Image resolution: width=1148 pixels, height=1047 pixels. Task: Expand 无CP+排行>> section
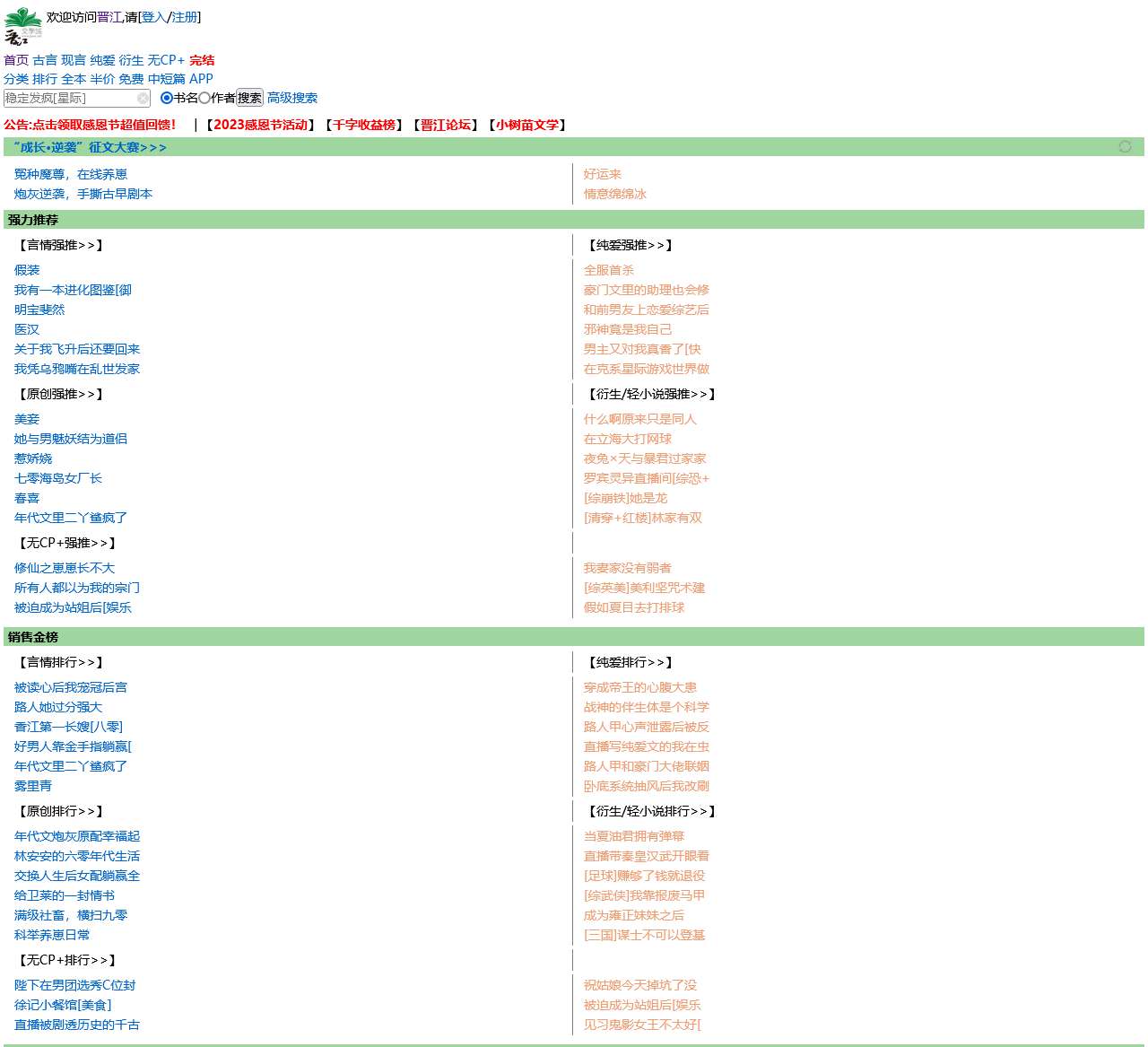point(67,960)
